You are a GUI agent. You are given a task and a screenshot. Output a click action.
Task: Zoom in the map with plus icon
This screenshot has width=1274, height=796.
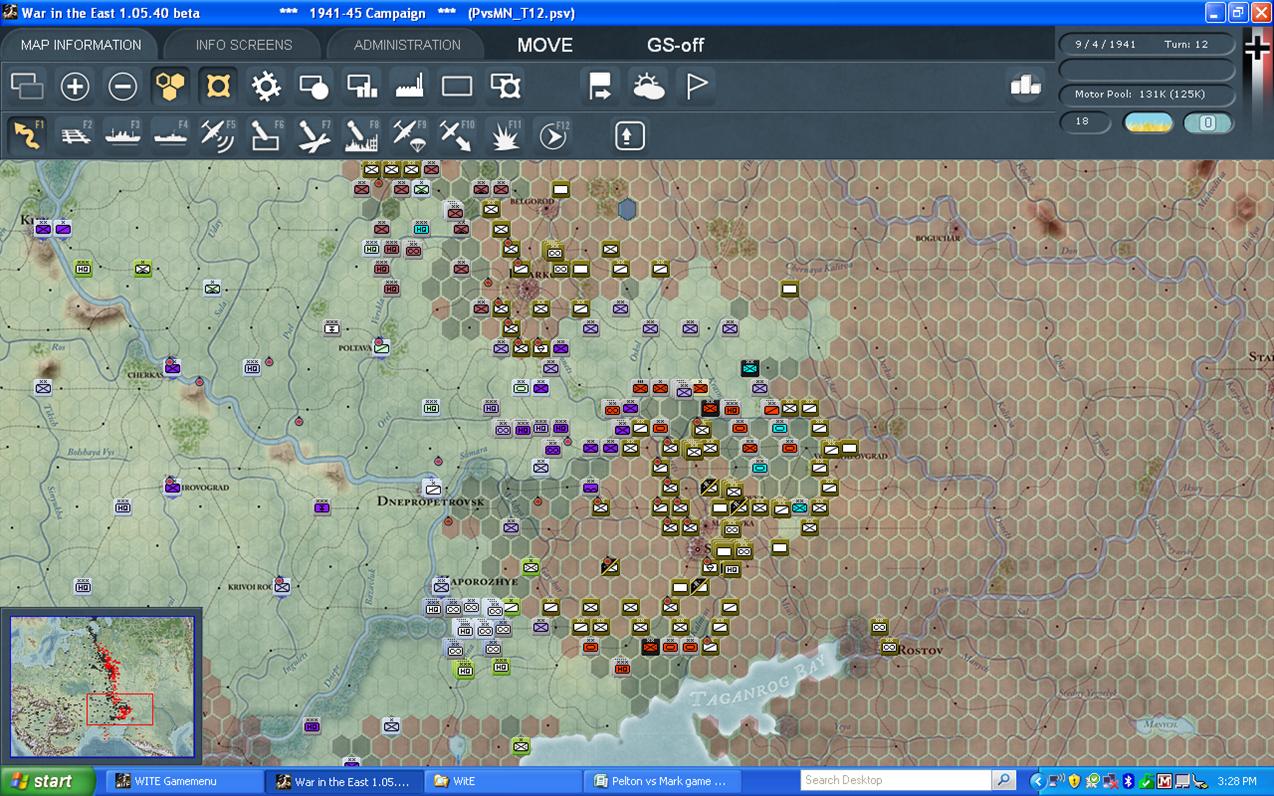click(x=75, y=87)
